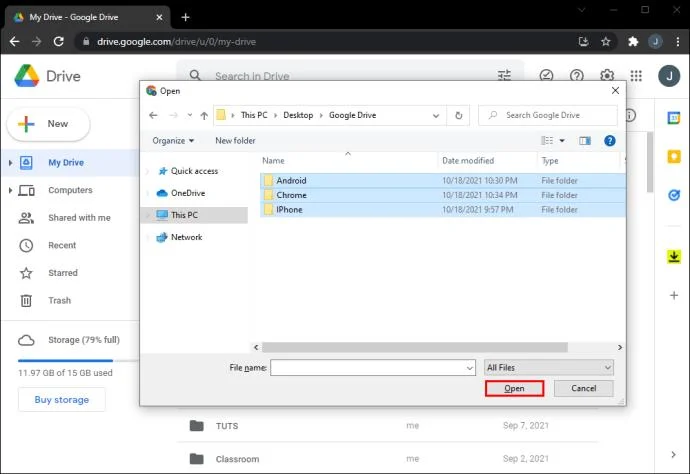Screen dimensions: 690x474
Task: Select This PC in navigation pane
Action: coord(194,215)
